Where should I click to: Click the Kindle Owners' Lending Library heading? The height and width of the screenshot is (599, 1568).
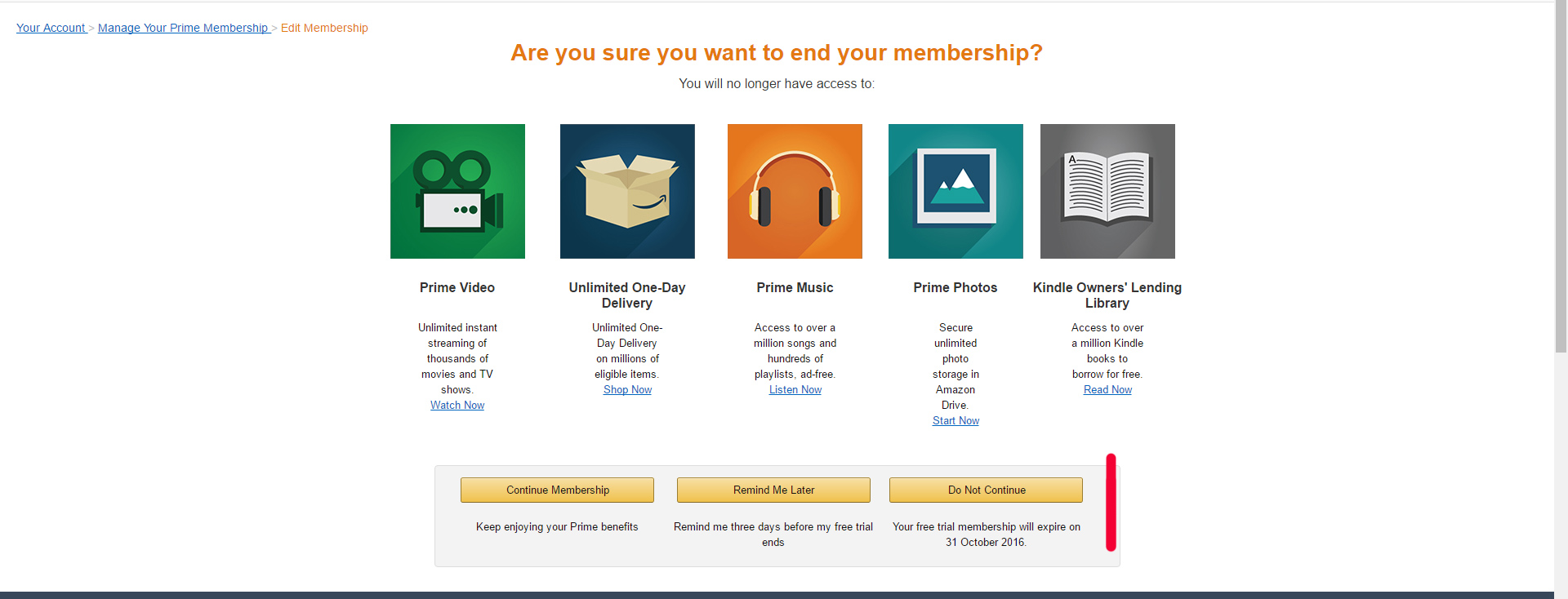[x=1107, y=295]
